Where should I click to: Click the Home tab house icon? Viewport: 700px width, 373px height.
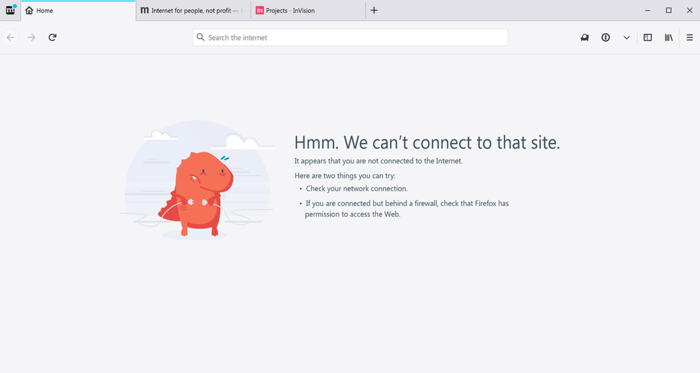[x=29, y=10]
